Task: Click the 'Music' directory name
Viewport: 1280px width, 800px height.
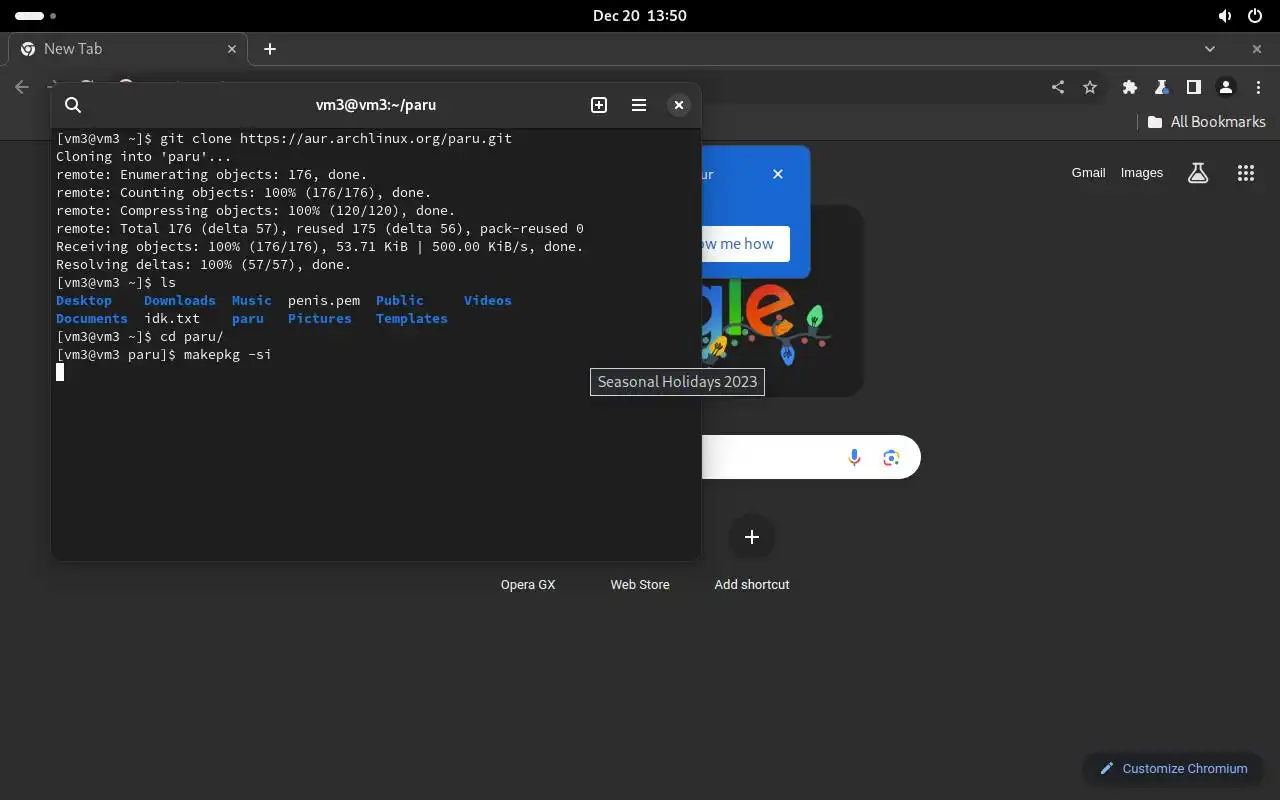Action: click(252, 301)
